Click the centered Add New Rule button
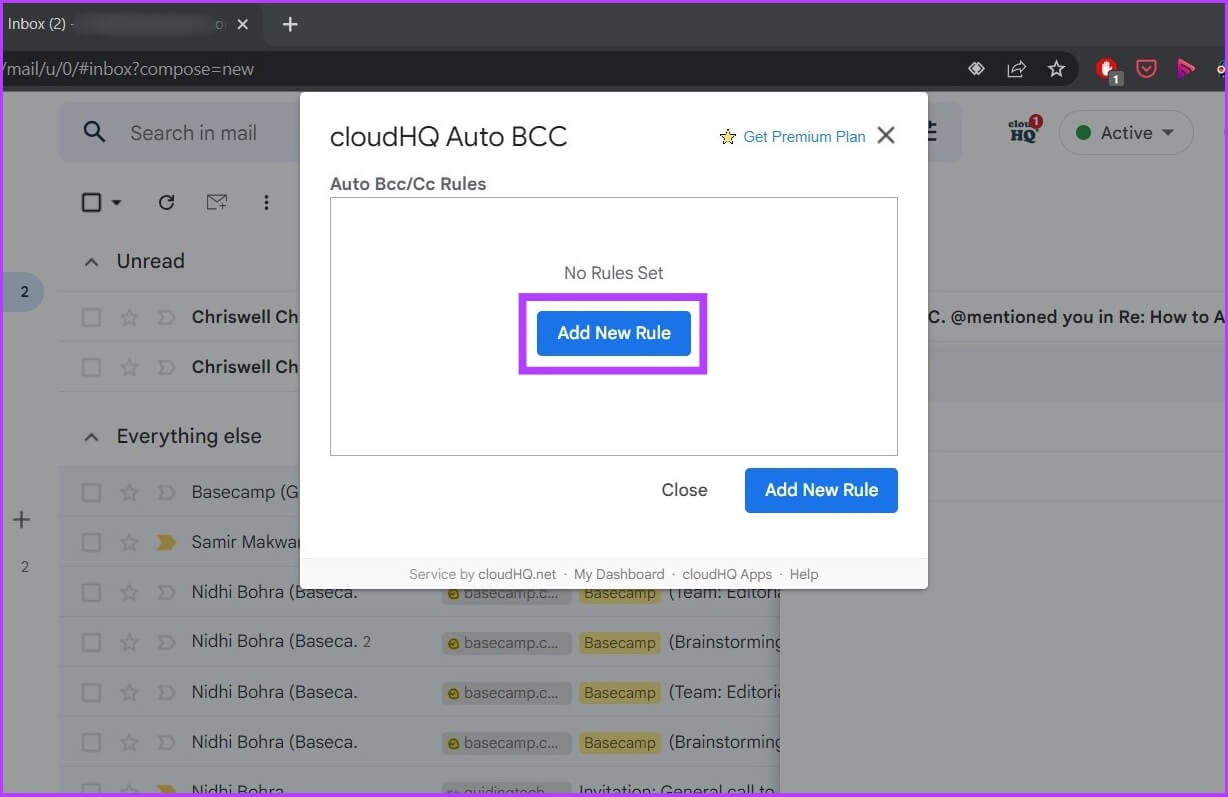This screenshot has width=1228, height=797. click(x=613, y=333)
